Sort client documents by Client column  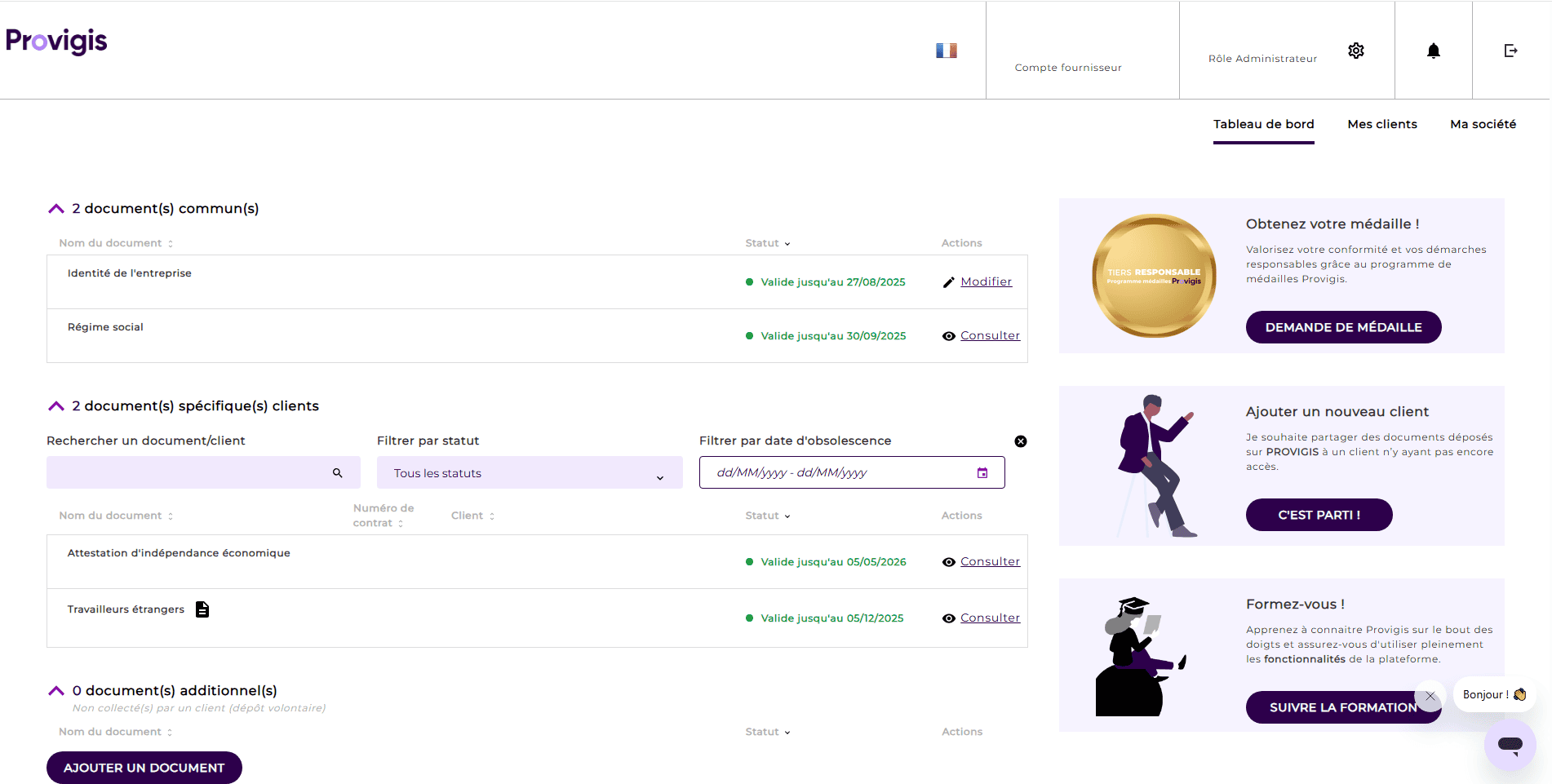(473, 516)
